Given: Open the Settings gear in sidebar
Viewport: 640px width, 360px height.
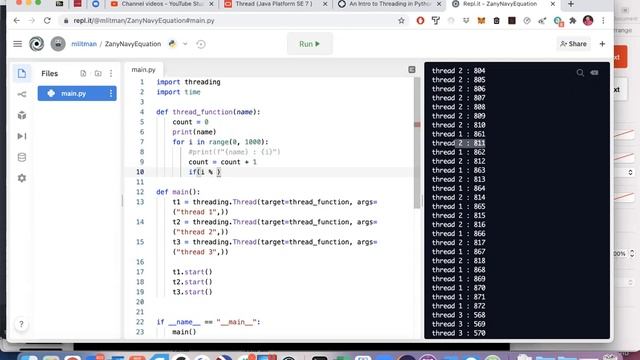Looking at the screenshot, I should point(22,178).
